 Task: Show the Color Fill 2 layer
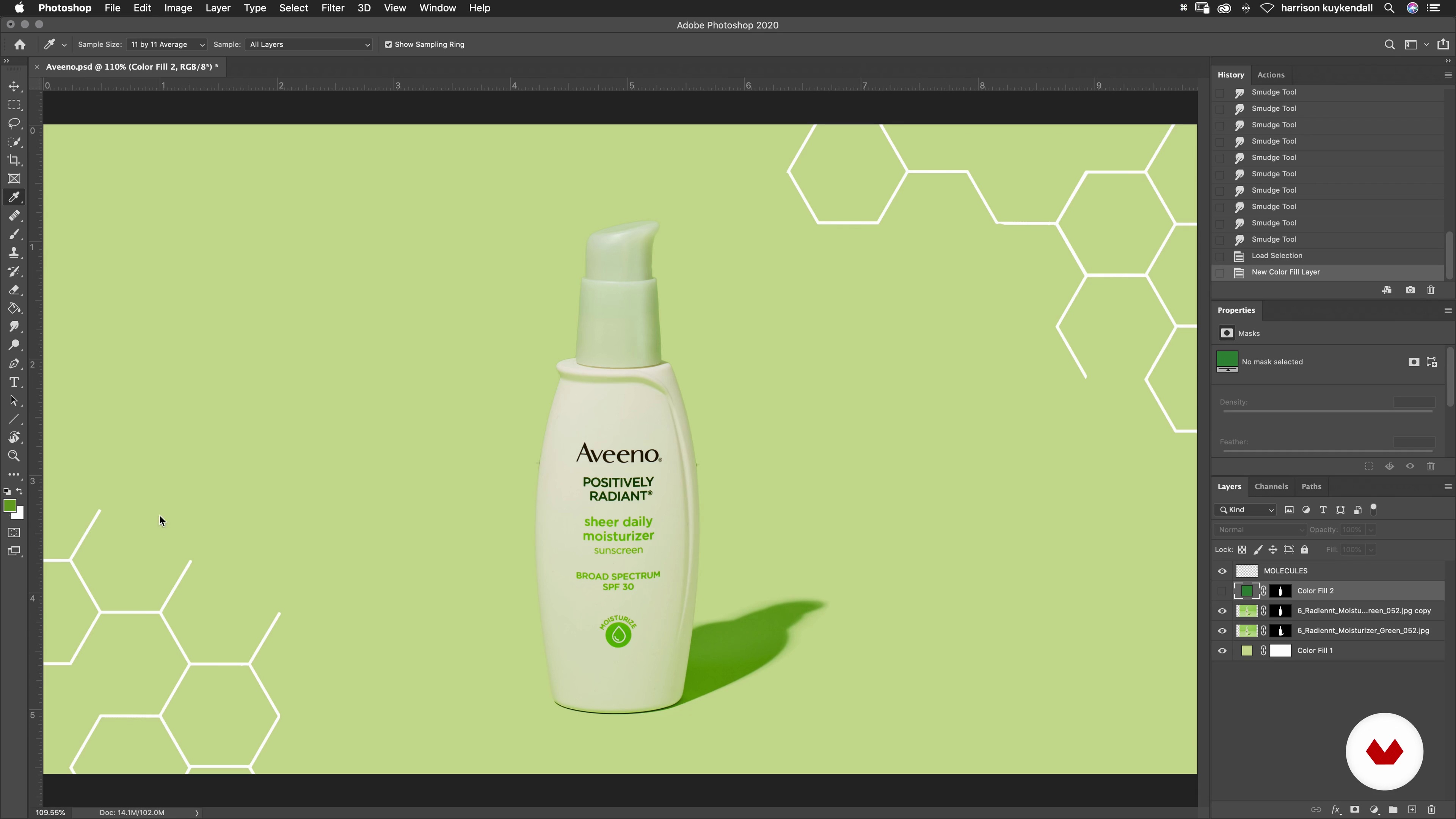[x=1222, y=591]
